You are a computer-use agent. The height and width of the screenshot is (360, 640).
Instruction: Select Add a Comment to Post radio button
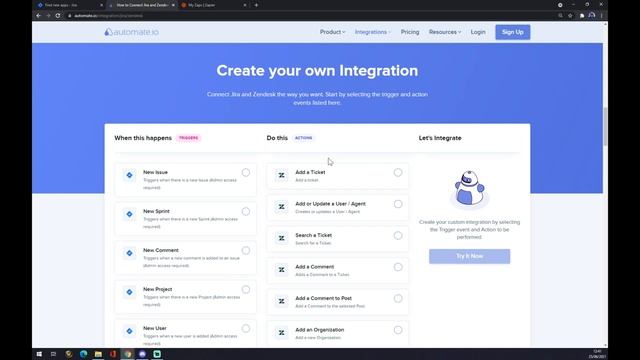pos(398,298)
